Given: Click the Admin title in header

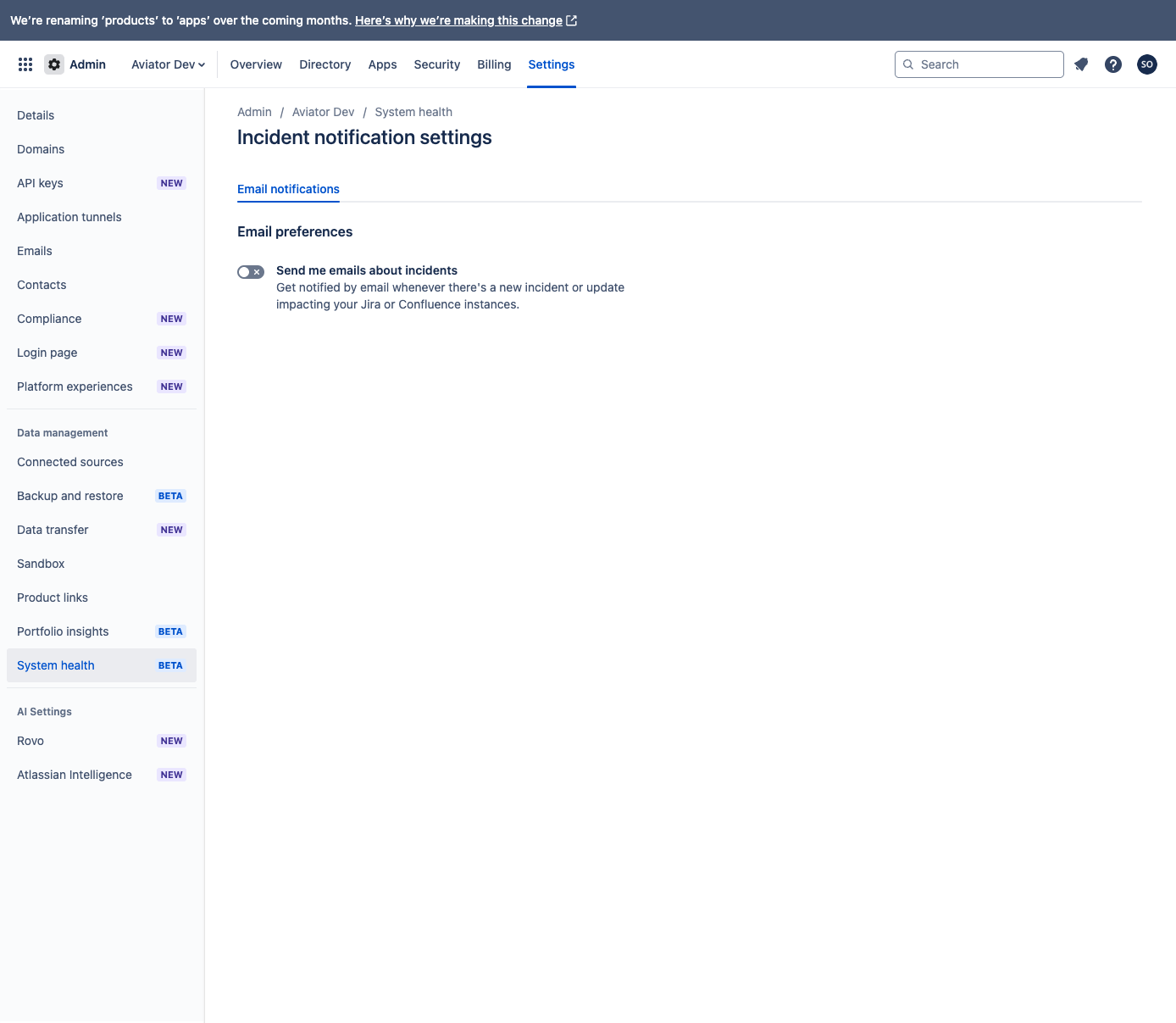Looking at the screenshot, I should pos(87,64).
